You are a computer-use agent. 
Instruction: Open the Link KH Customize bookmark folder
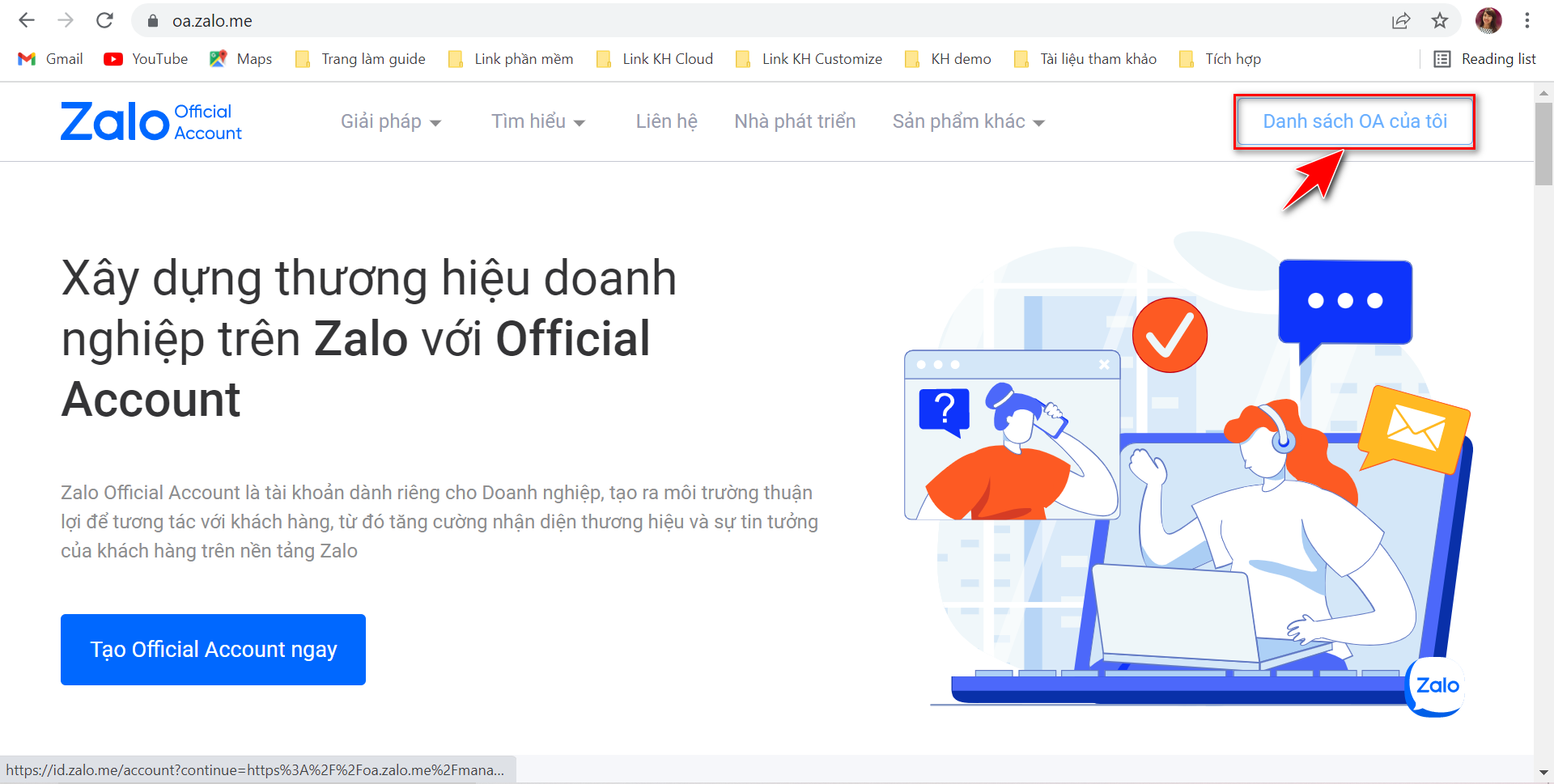pyautogui.click(x=809, y=59)
